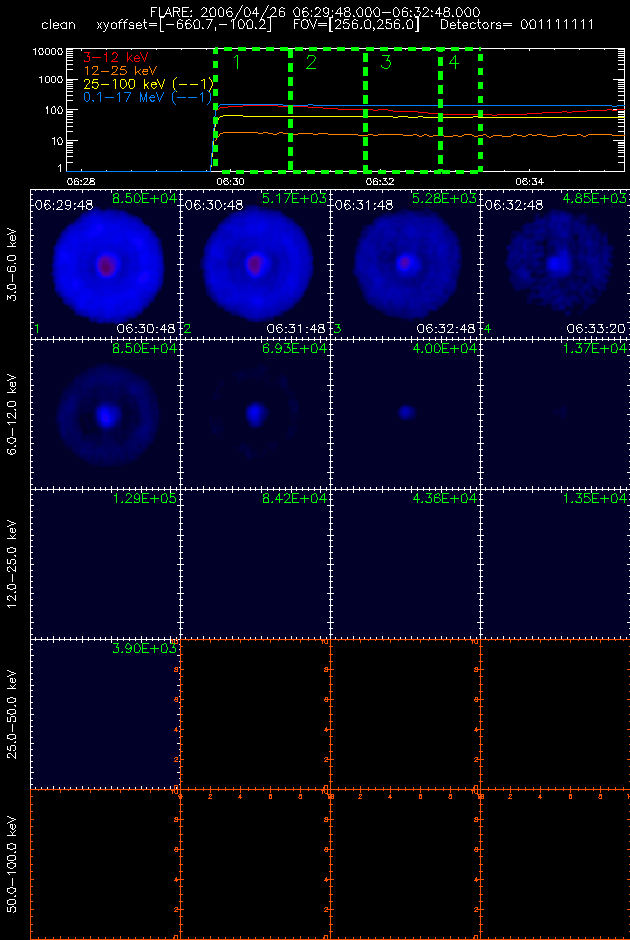Click the 06:33:20 end time label

(596, 329)
